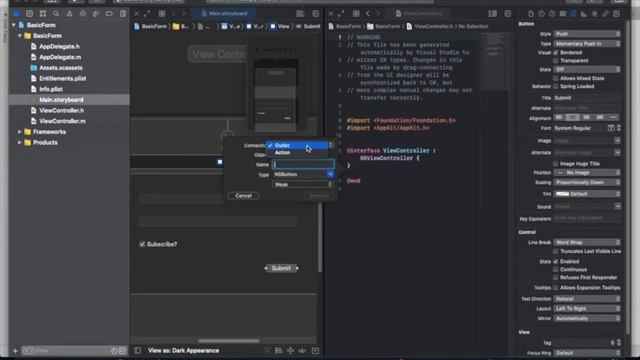Viewport: 640px width, 360px height.
Task: Enable Allows Mixed State
Action: pyautogui.click(x=556, y=78)
